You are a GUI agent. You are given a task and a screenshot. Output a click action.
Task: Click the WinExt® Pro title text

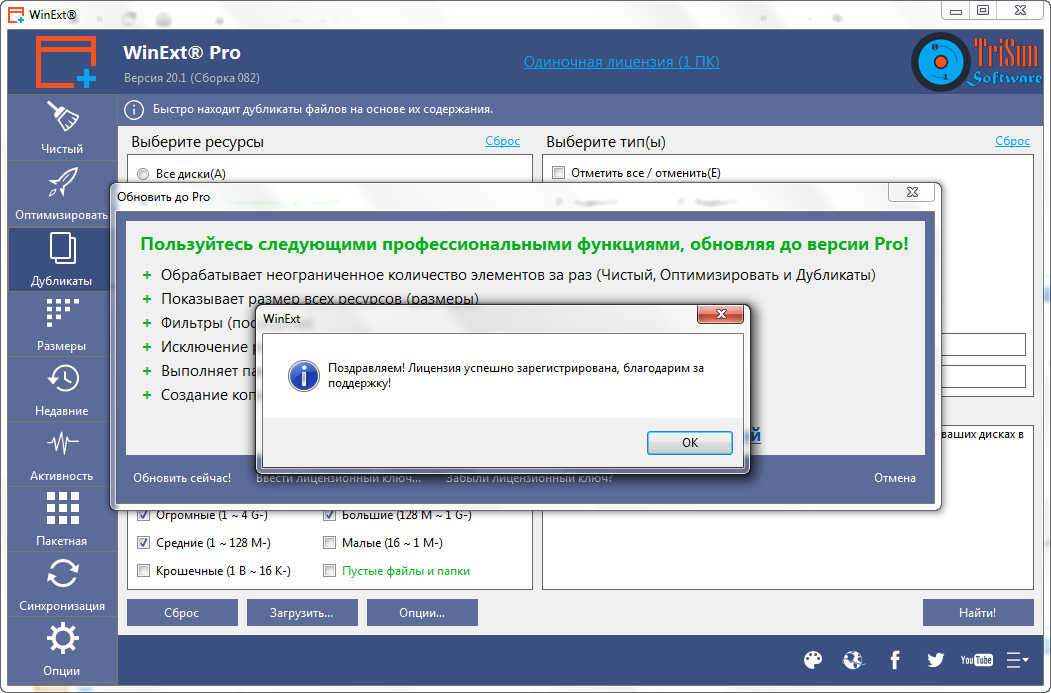click(x=182, y=52)
